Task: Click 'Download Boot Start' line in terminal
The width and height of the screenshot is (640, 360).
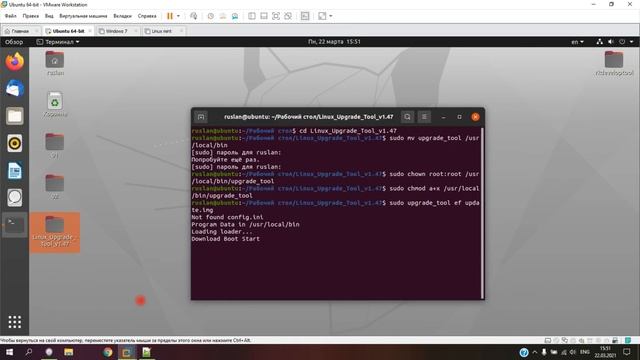Action: pyautogui.click(x=225, y=239)
